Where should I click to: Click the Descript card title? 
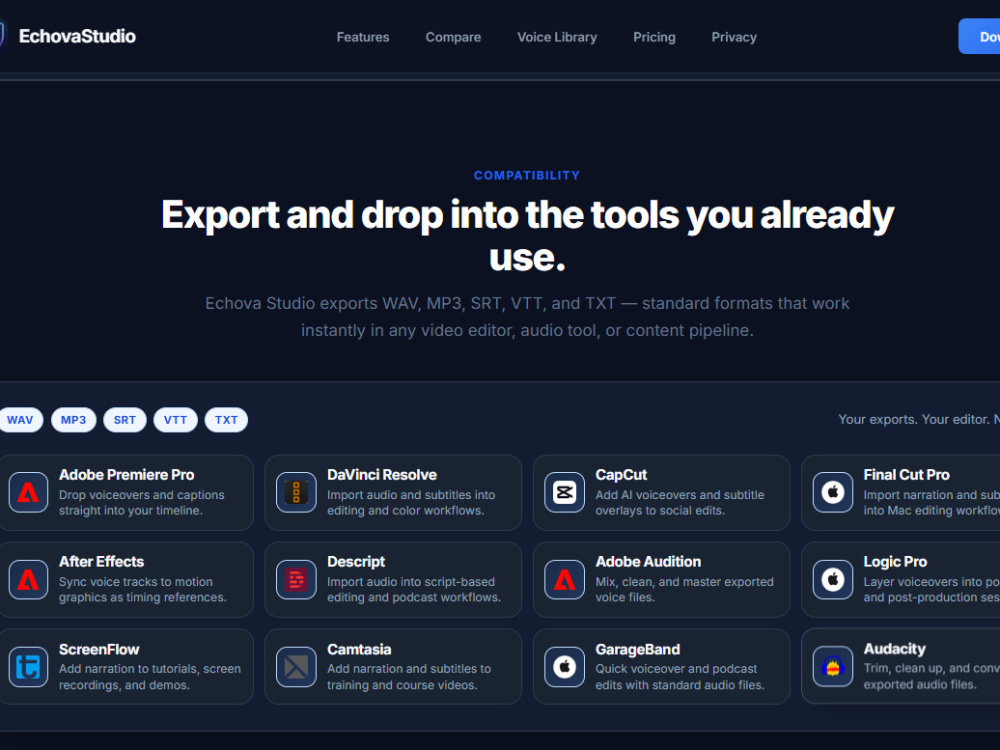click(356, 561)
